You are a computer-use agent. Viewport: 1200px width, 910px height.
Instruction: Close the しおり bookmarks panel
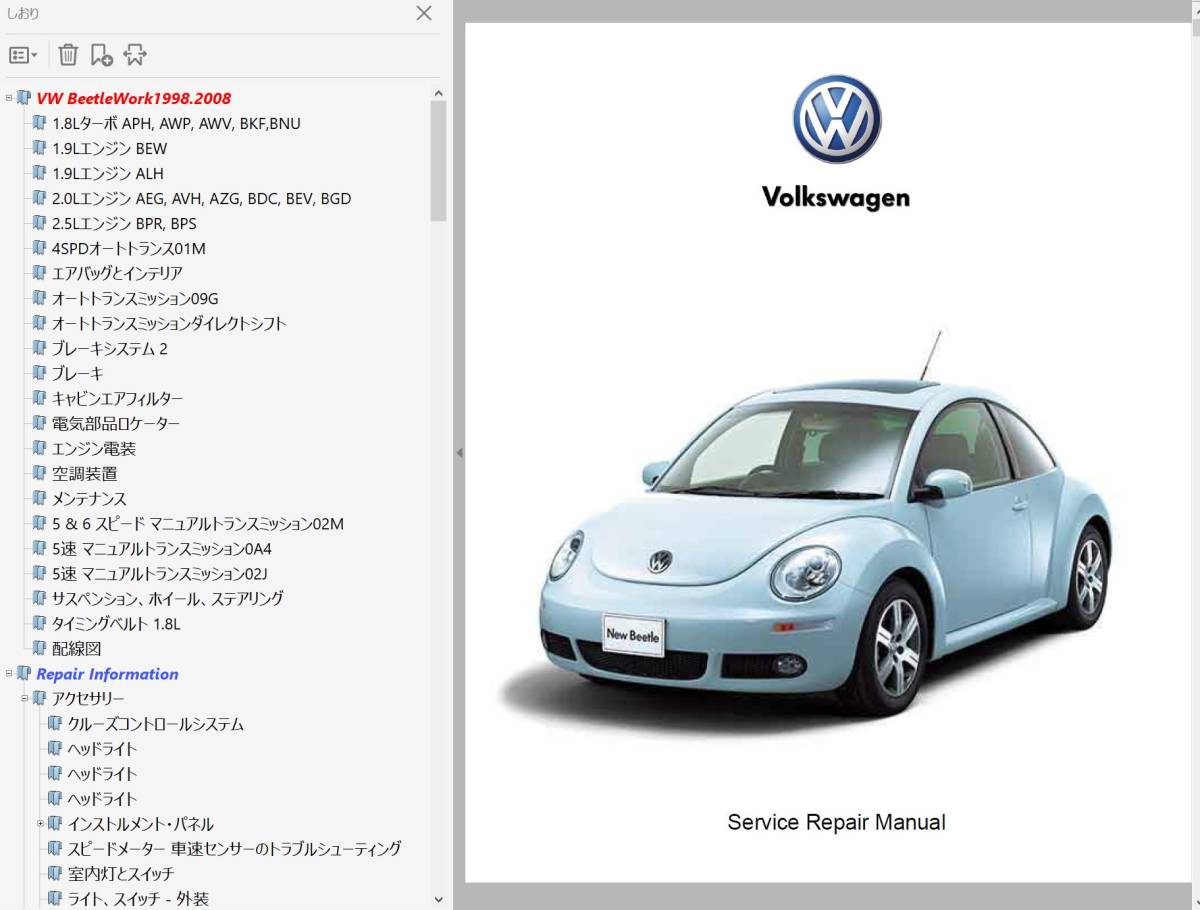tap(424, 14)
